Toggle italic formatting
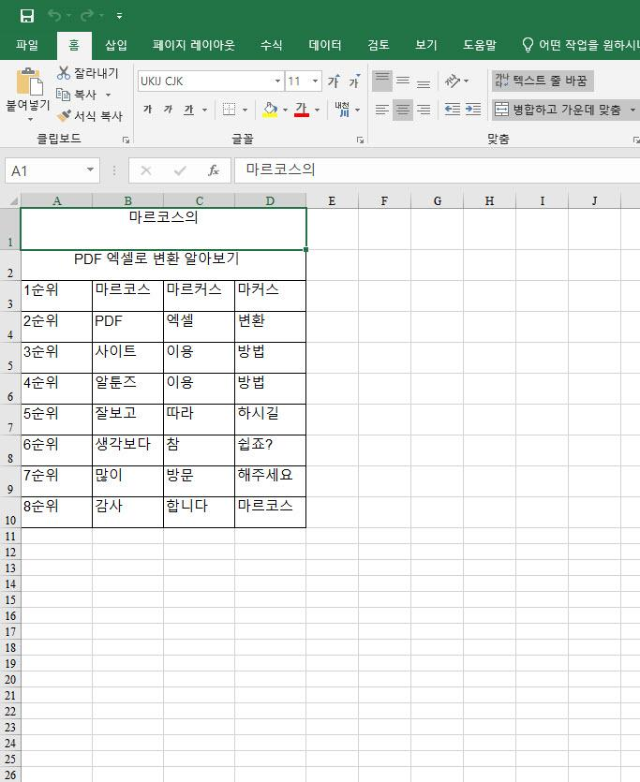Viewport: 640px width, 782px height. coord(168,109)
